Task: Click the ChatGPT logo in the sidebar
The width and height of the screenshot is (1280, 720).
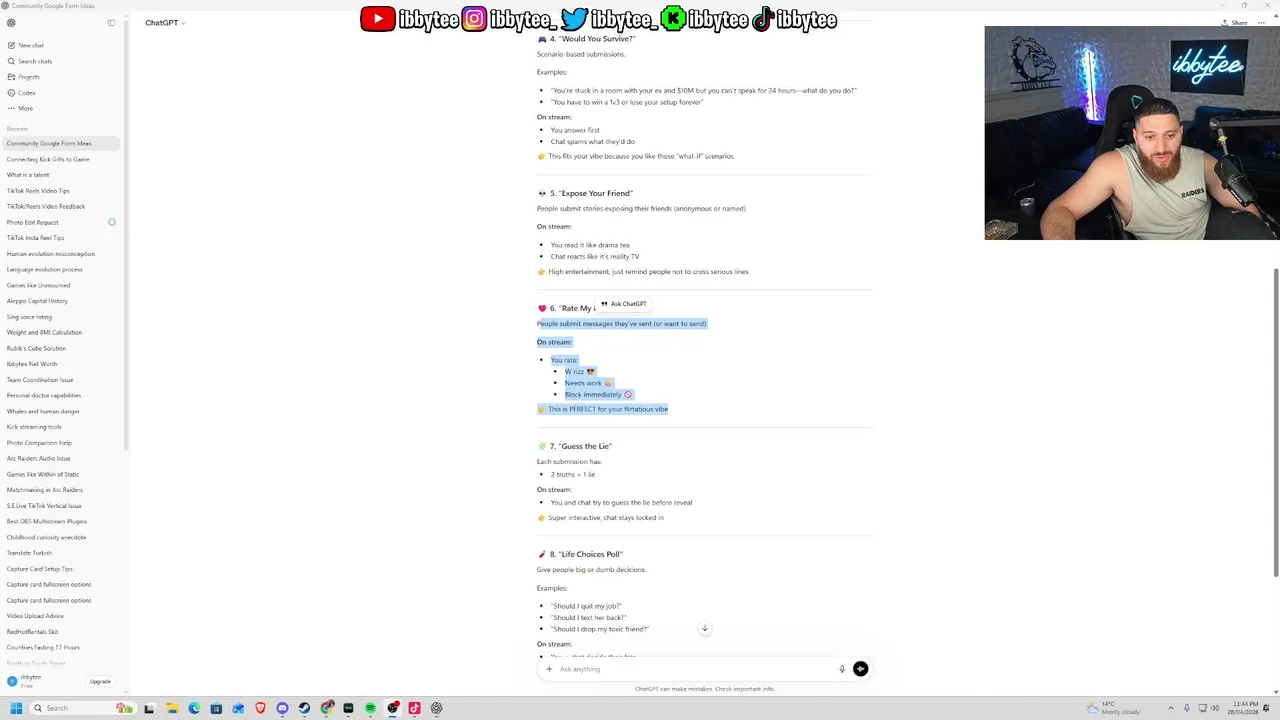Action: pos(11,22)
